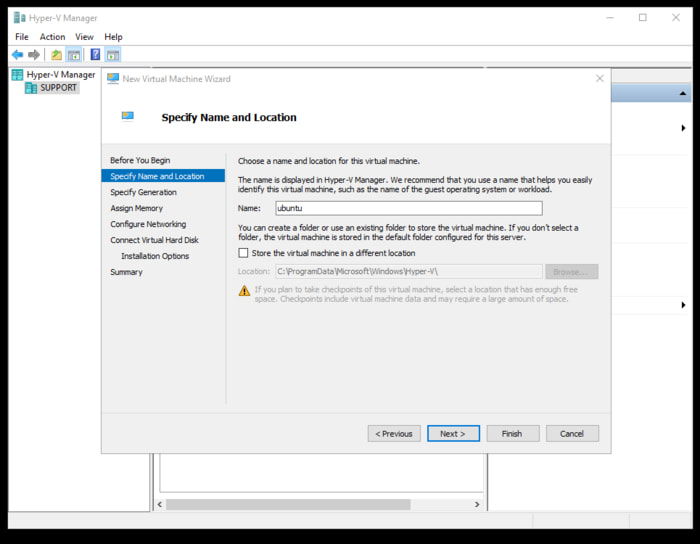The width and height of the screenshot is (700, 544).
Task: Click the Next button
Action: click(x=453, y=433)
